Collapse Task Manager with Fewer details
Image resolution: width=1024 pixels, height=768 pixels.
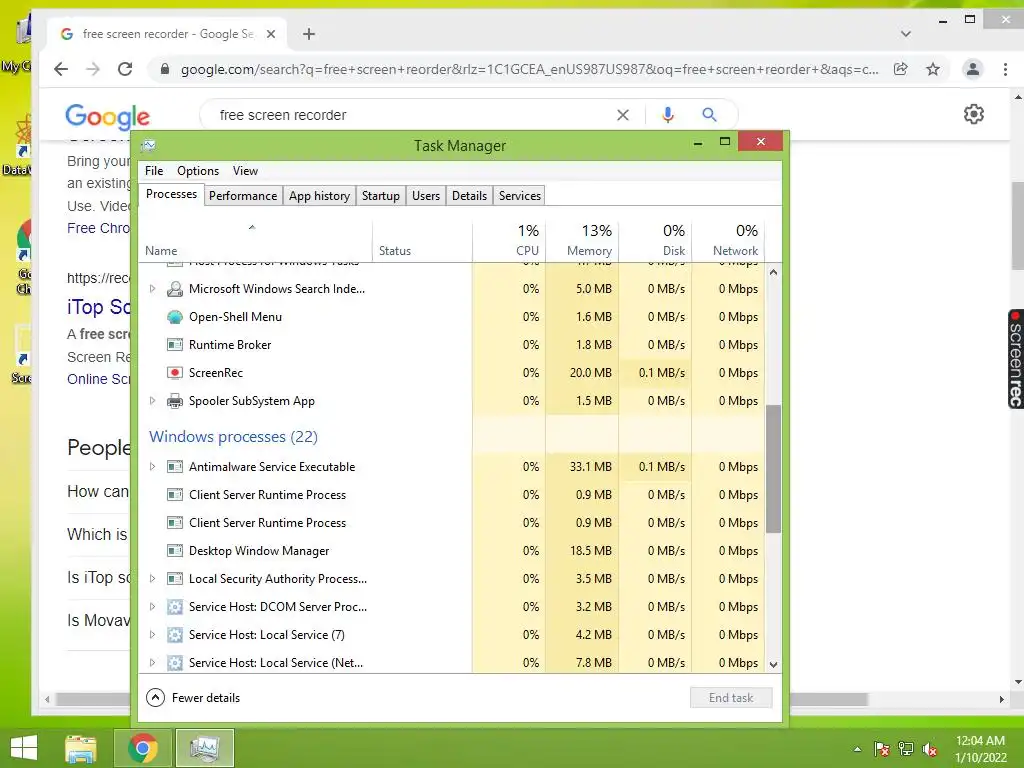(193, 697)
